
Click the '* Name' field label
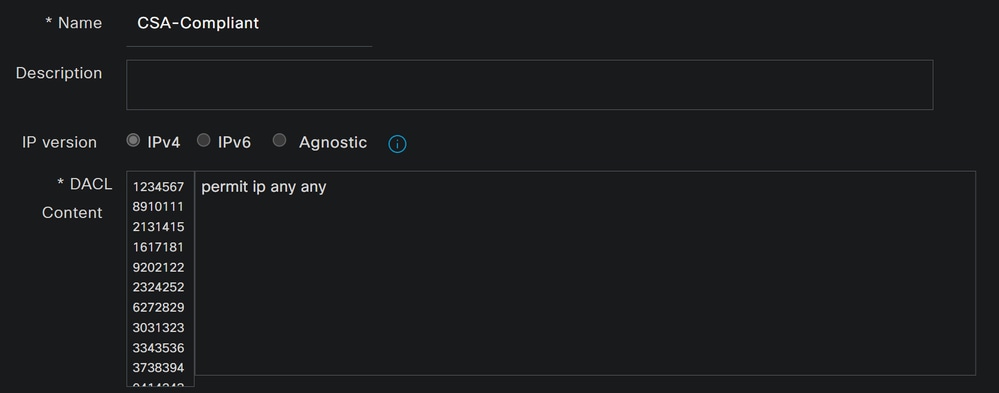pyautogui.click(x=73, y=23)
